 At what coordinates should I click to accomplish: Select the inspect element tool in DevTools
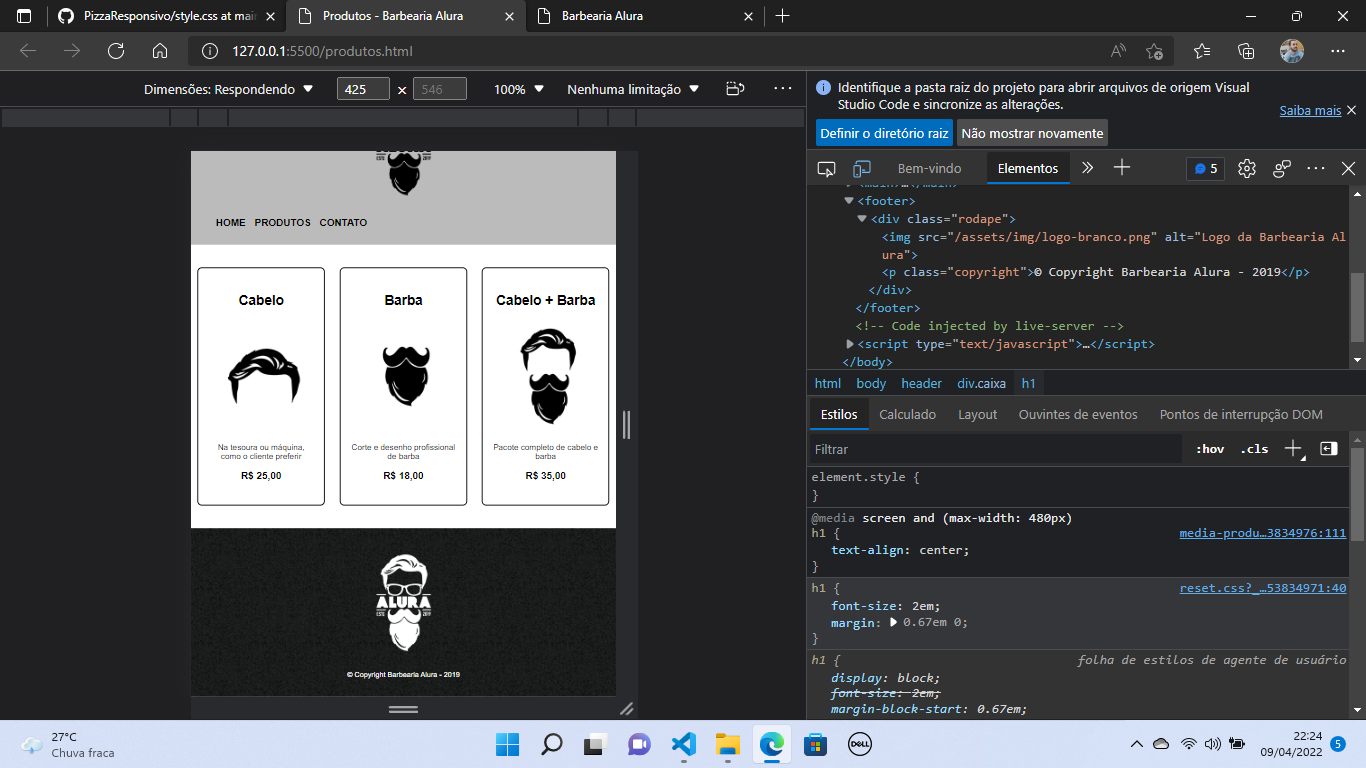[826, 168]
